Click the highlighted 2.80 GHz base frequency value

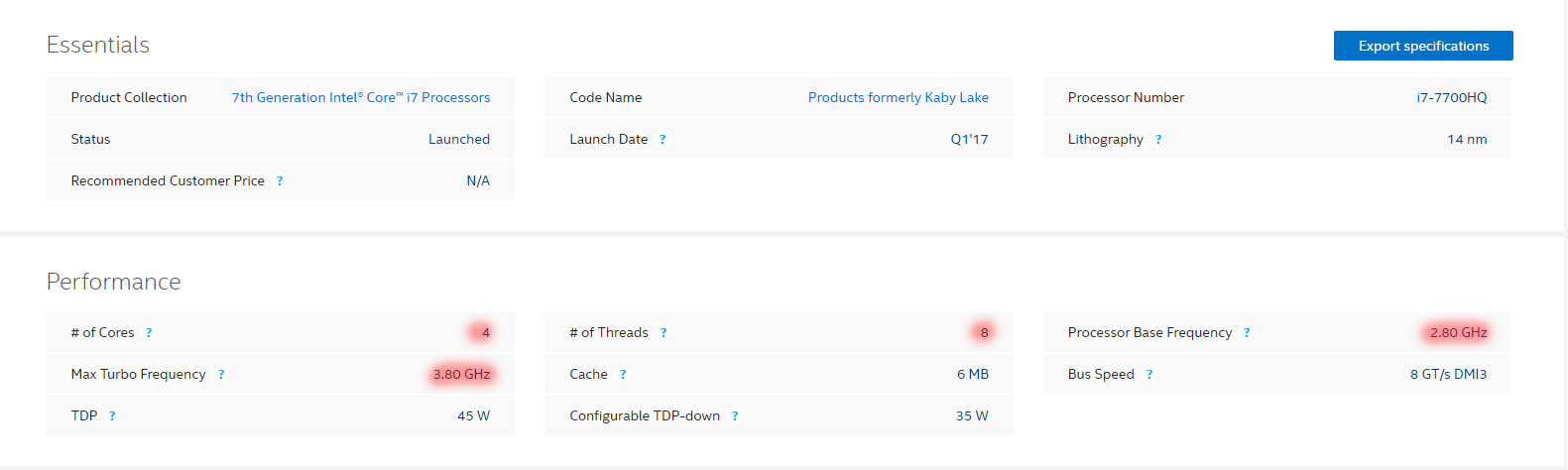[x=1458, y=332]
